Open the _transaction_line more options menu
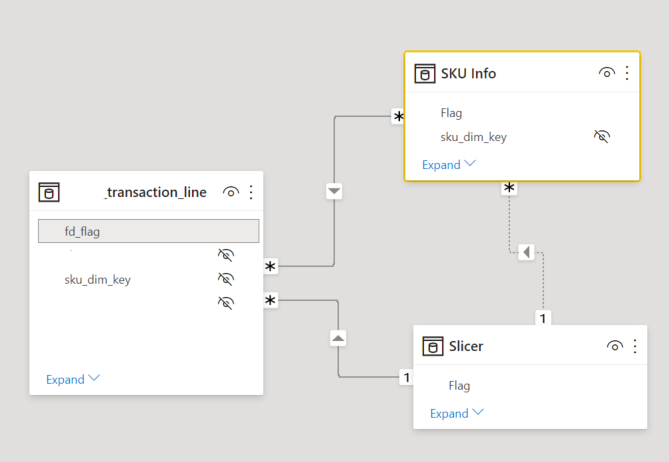The width and height of the screenshot is (669, 462). pos(251,192)
